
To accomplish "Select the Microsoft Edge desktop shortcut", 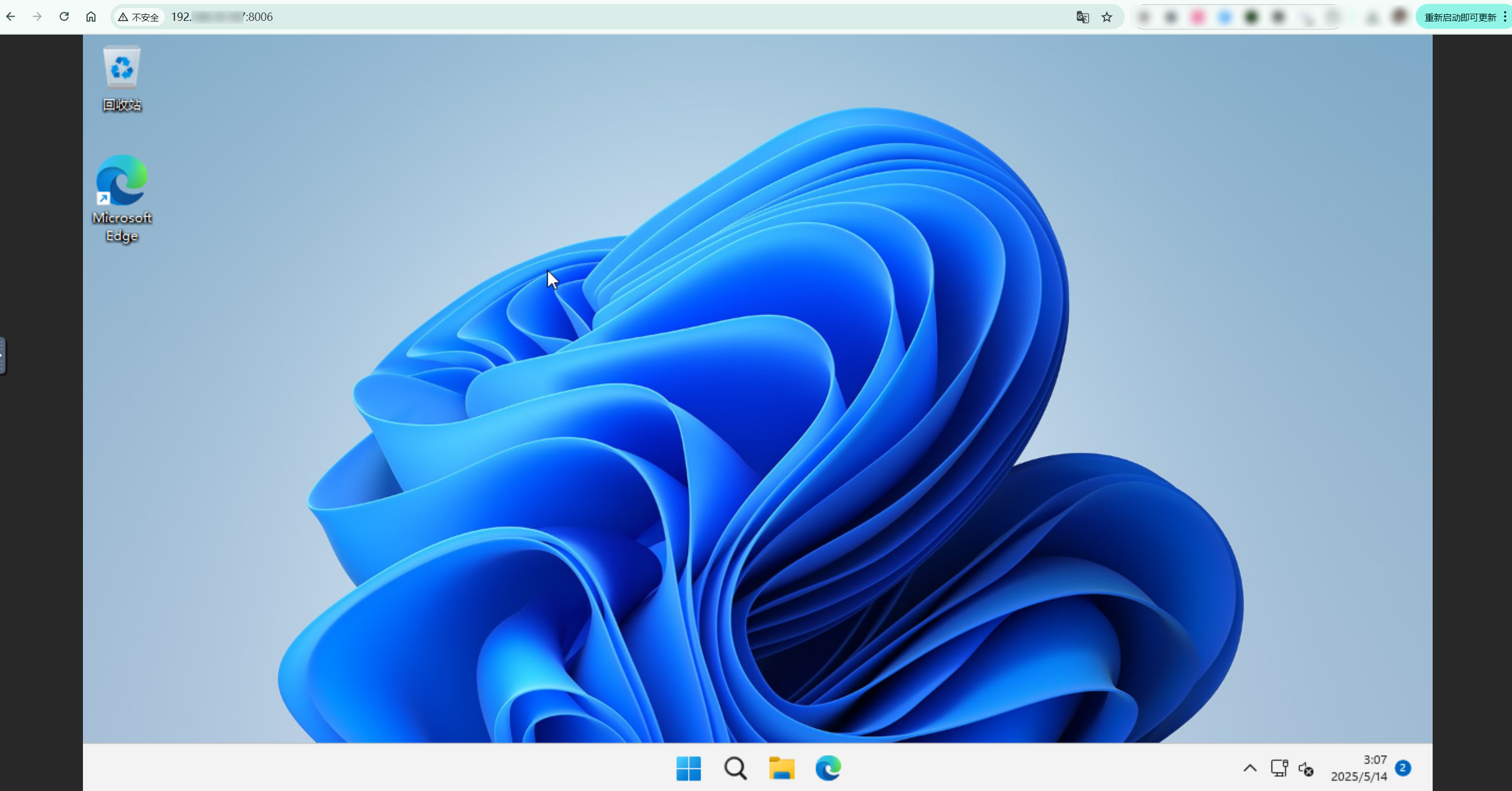I will [x=122, y=199].
